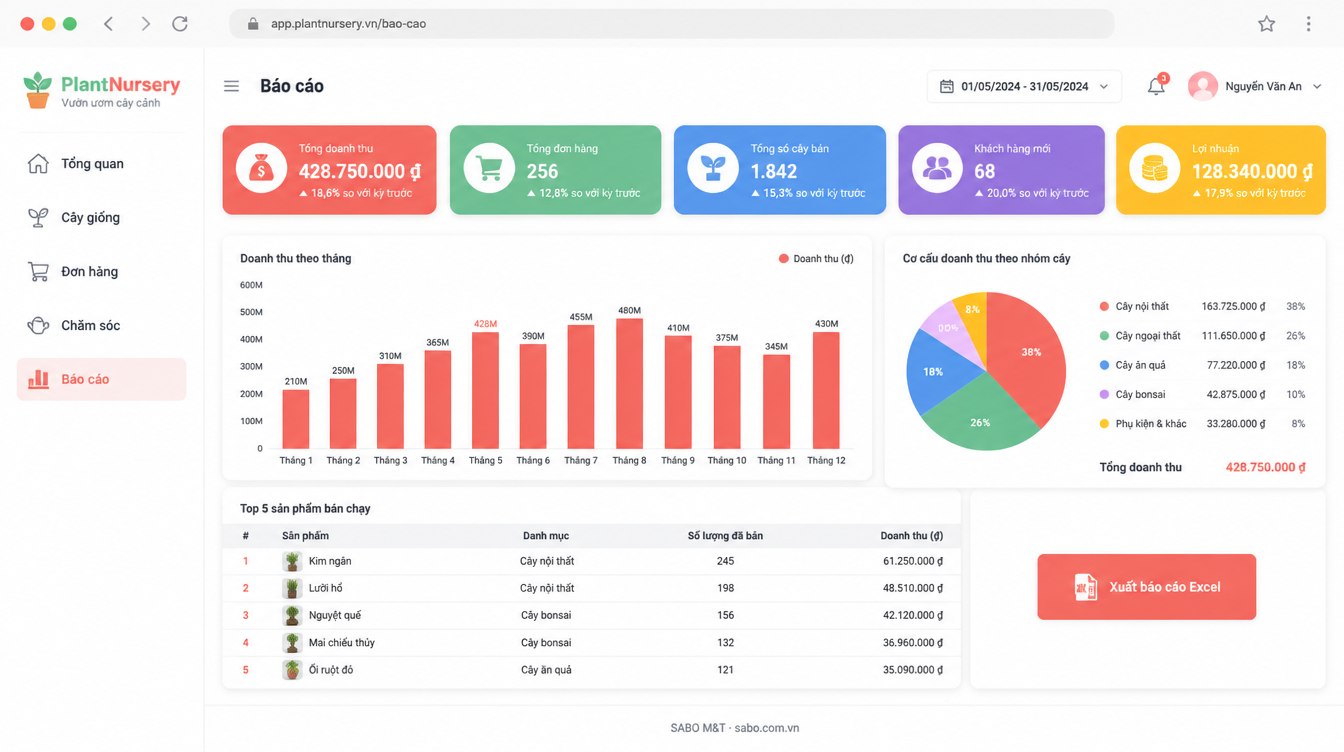Image resolution: width=1344 pixels, height=752 pixels.
Task: Click the people icon in Khách hàng mới
Action: pyautogui.click(x=937, y=169)
